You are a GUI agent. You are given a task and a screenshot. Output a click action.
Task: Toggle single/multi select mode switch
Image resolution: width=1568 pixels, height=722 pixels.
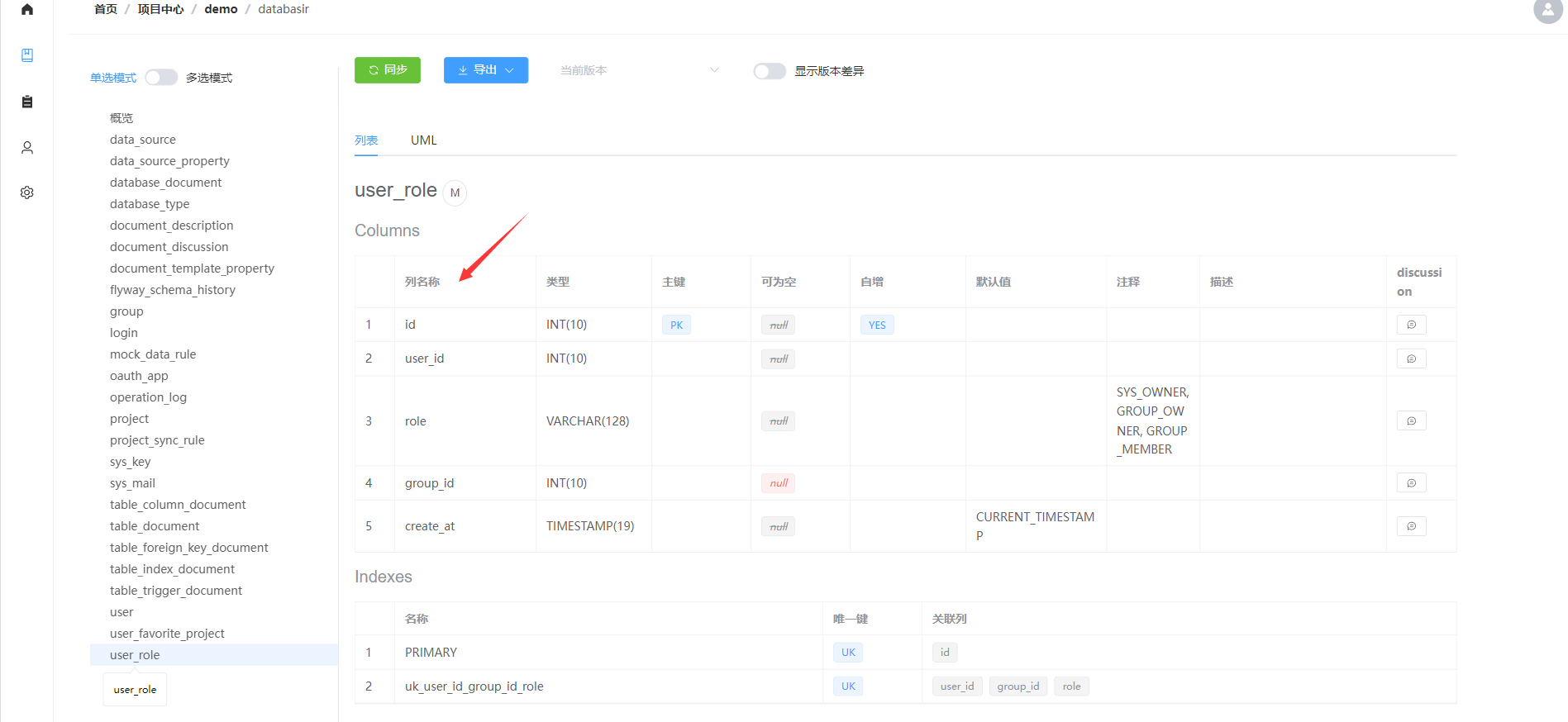click(x=161, y=78)
